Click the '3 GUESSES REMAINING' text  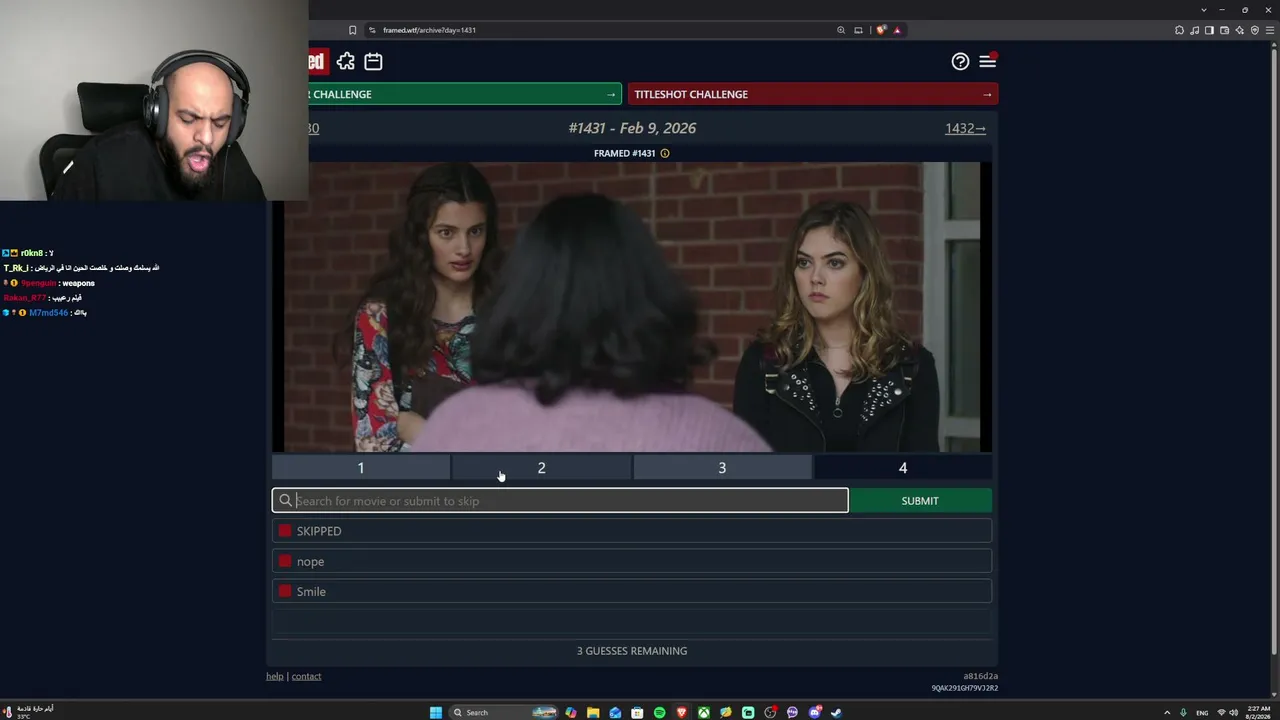tap(632, 651)
